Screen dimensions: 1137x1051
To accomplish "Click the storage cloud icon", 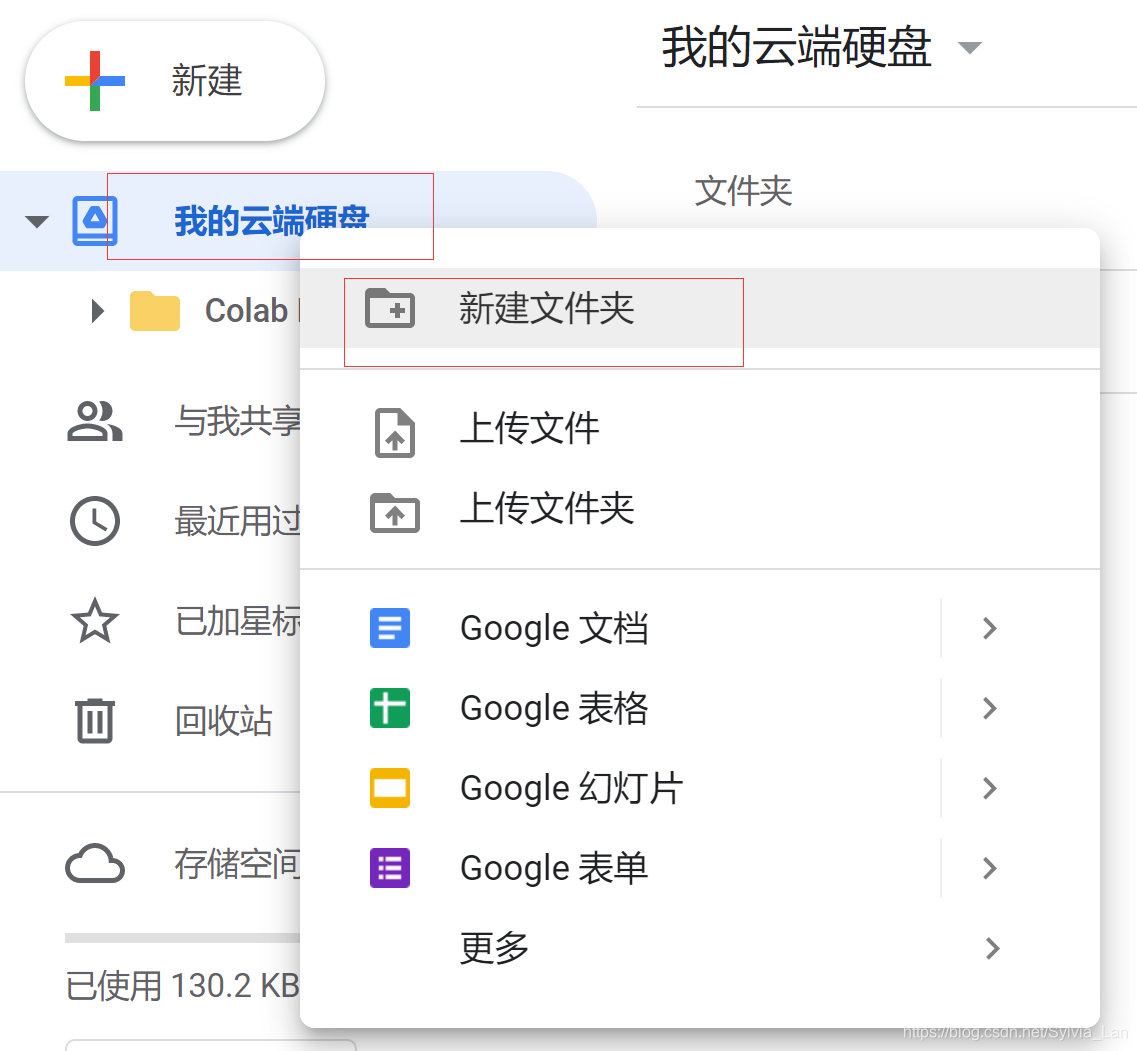I will 95,863.
